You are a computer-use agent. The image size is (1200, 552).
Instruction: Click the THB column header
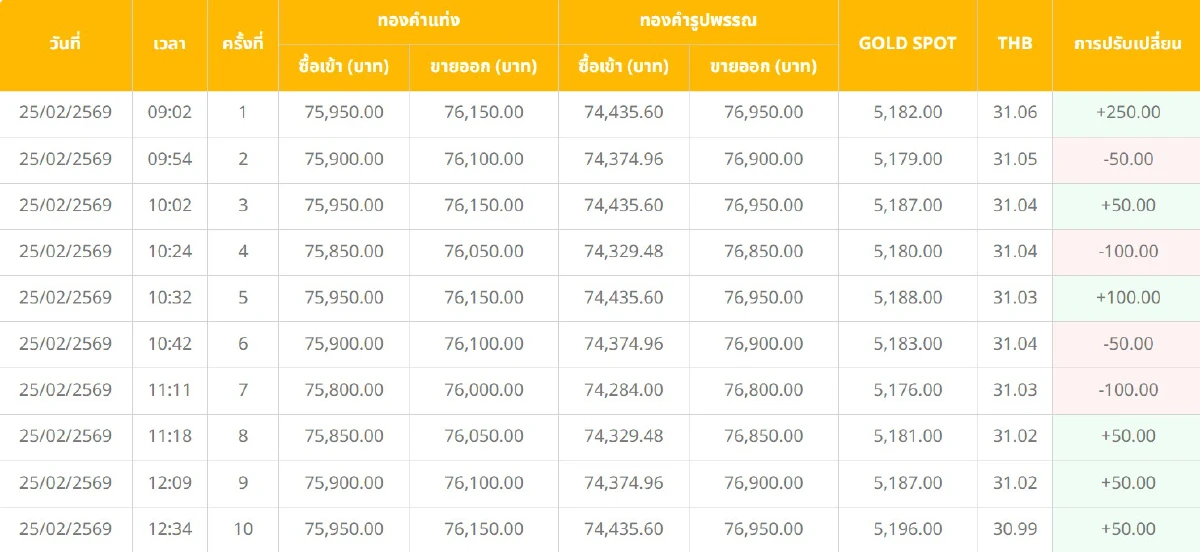1014,44
